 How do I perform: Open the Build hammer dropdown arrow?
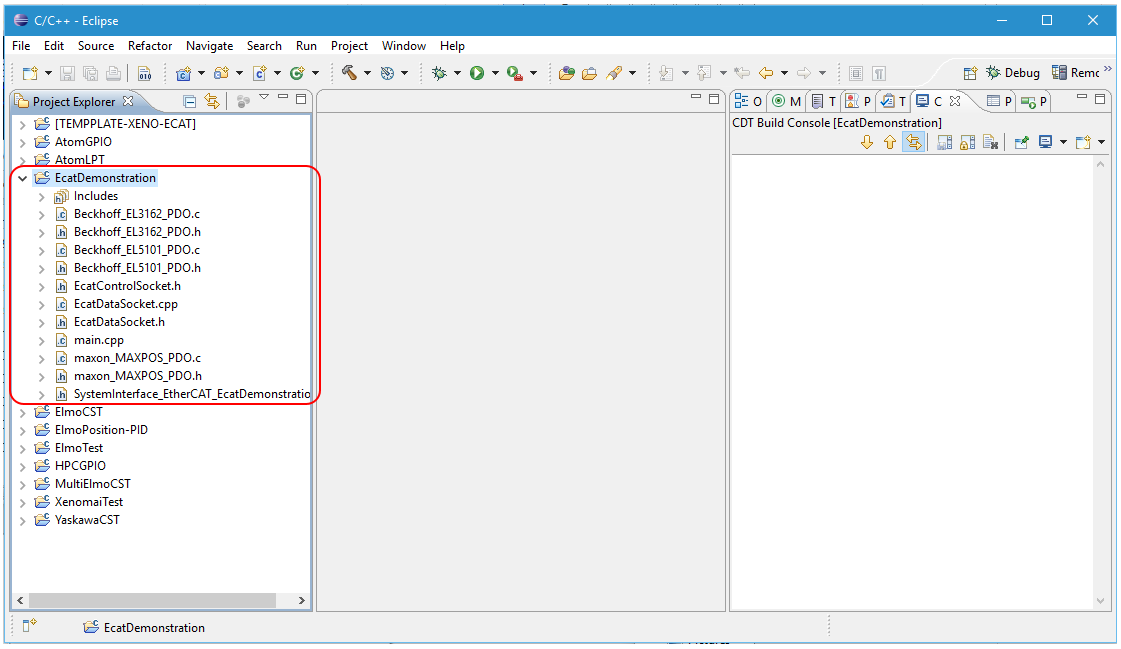(x=367, y=73)
